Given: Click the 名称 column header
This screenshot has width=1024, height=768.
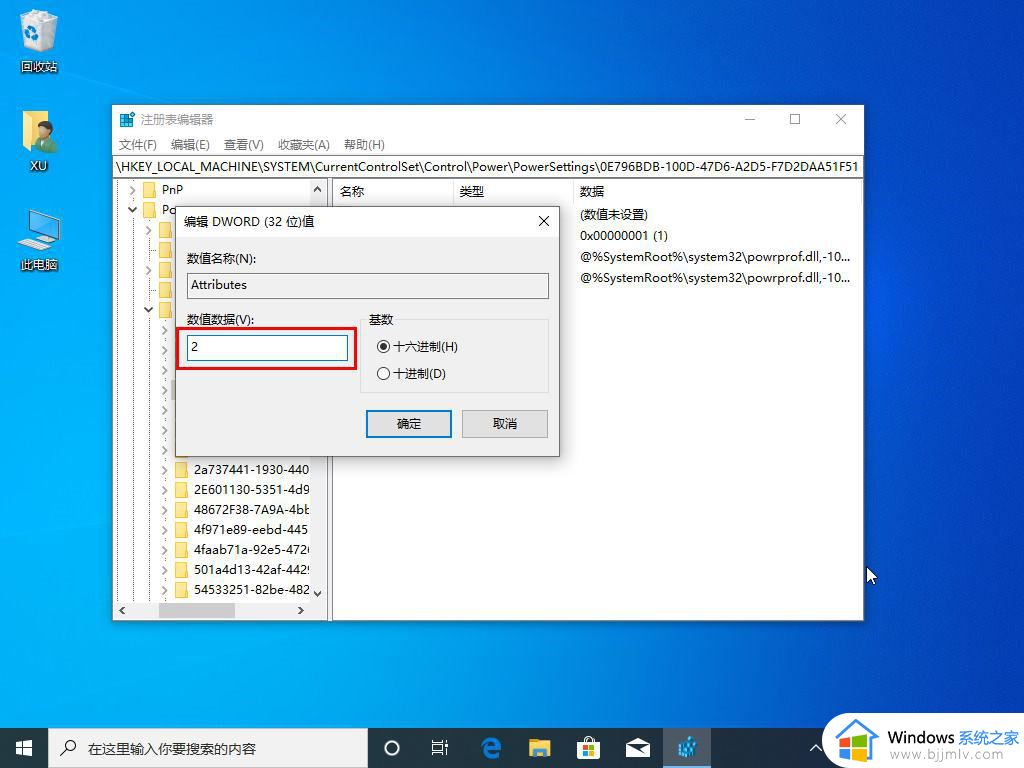Looking at the screenshot, I should coord(393,191).
